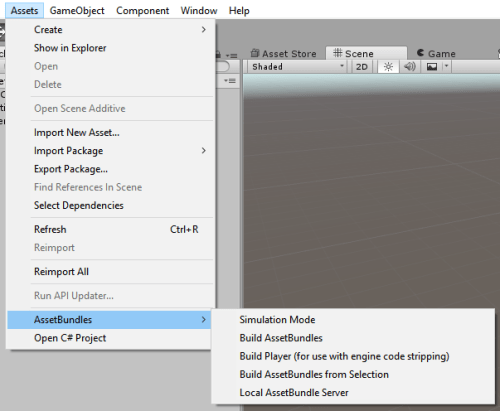The height and width of the screenshot is (411, 500).
Task: Choose Open C# Project
Action: click(109, 338)
